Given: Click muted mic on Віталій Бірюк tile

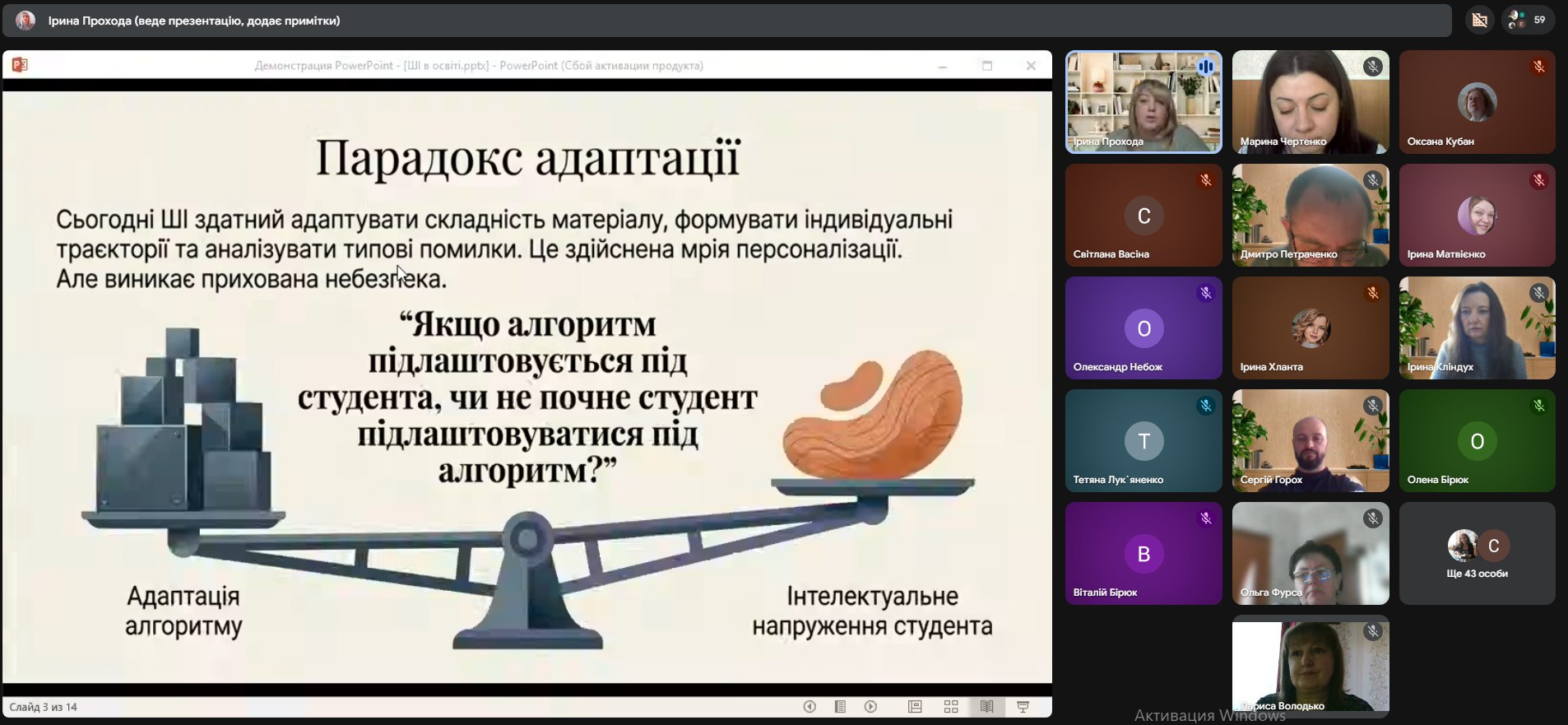Looking at the screenshot, I should pyautogui.click(x=1205, y=518).
